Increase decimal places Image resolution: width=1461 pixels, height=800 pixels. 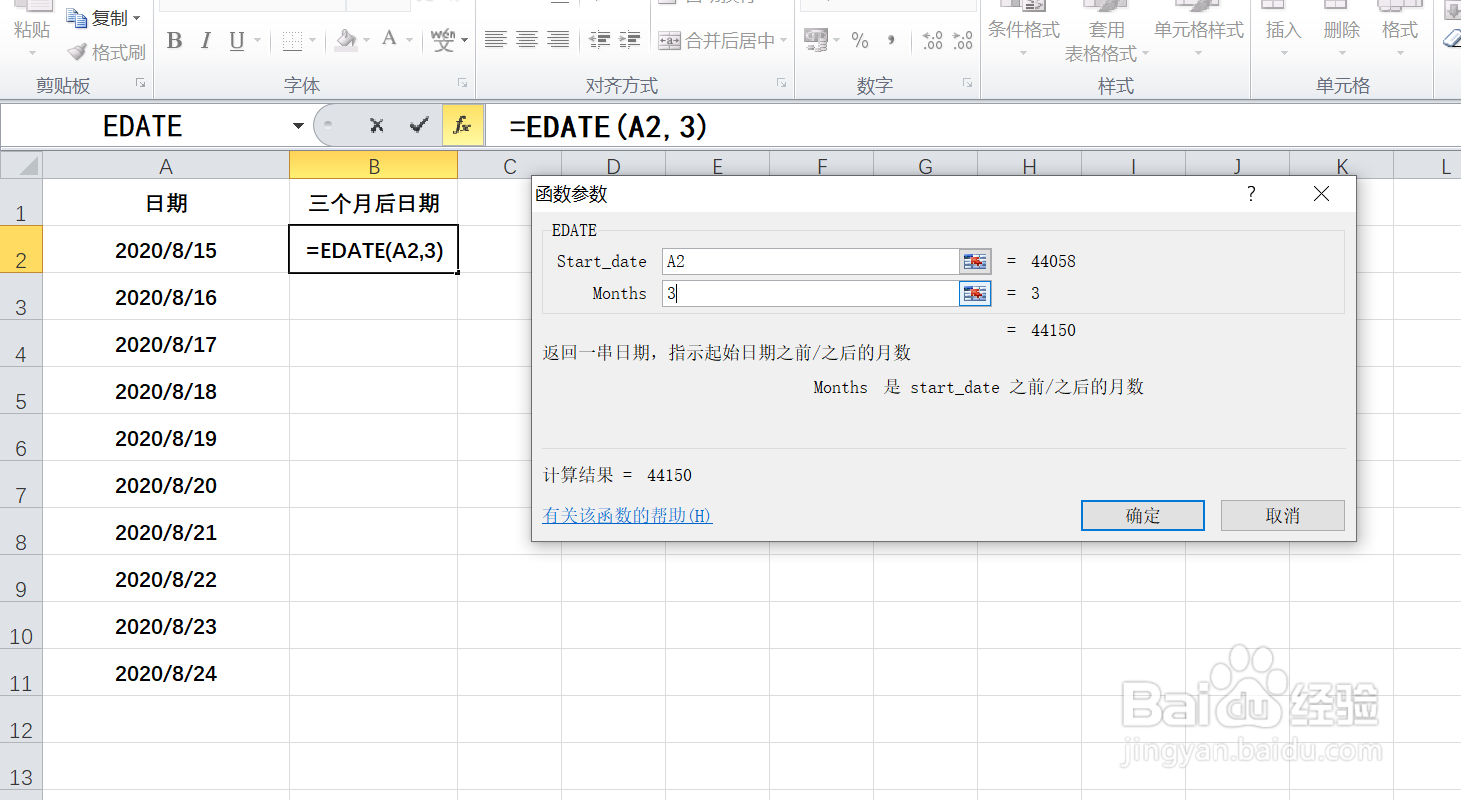coord(932,40)
